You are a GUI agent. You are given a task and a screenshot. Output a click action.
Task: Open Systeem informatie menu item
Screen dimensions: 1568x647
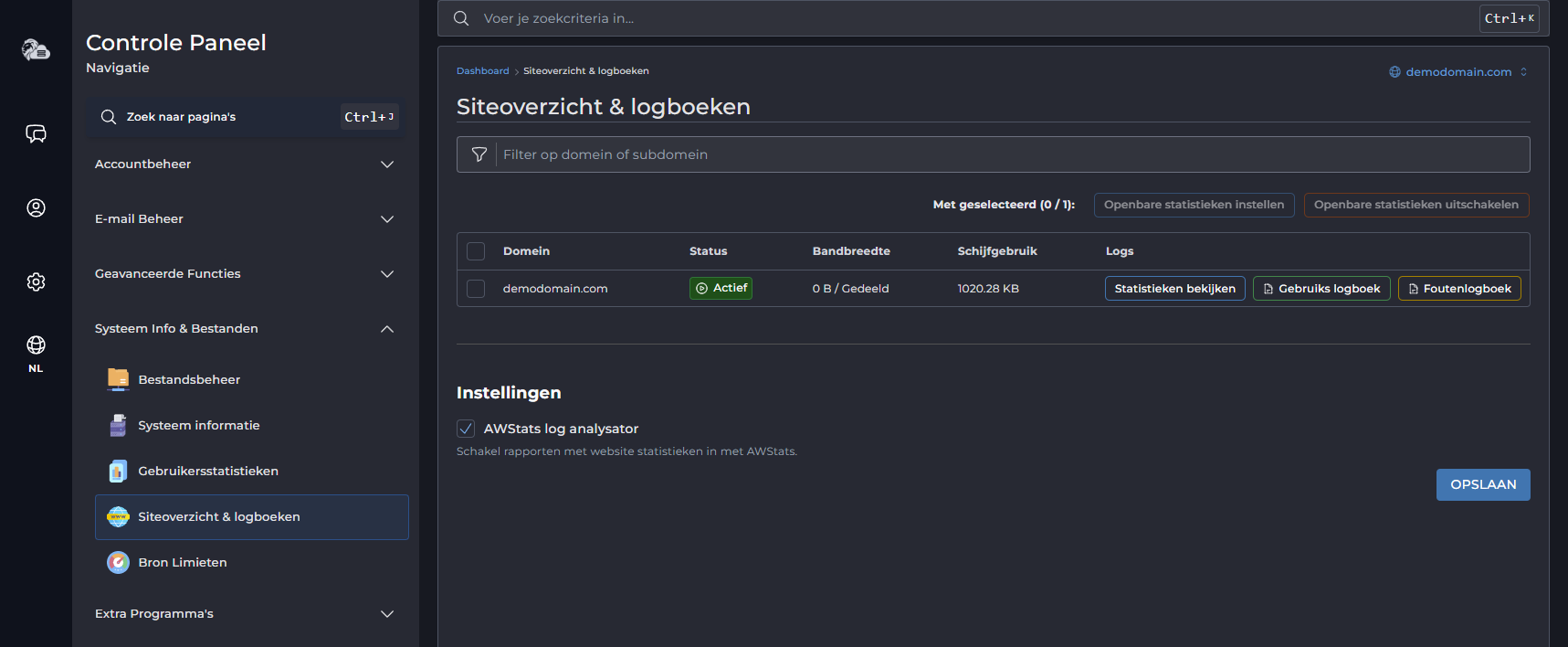pyautogui.click(x=251, y=425)
